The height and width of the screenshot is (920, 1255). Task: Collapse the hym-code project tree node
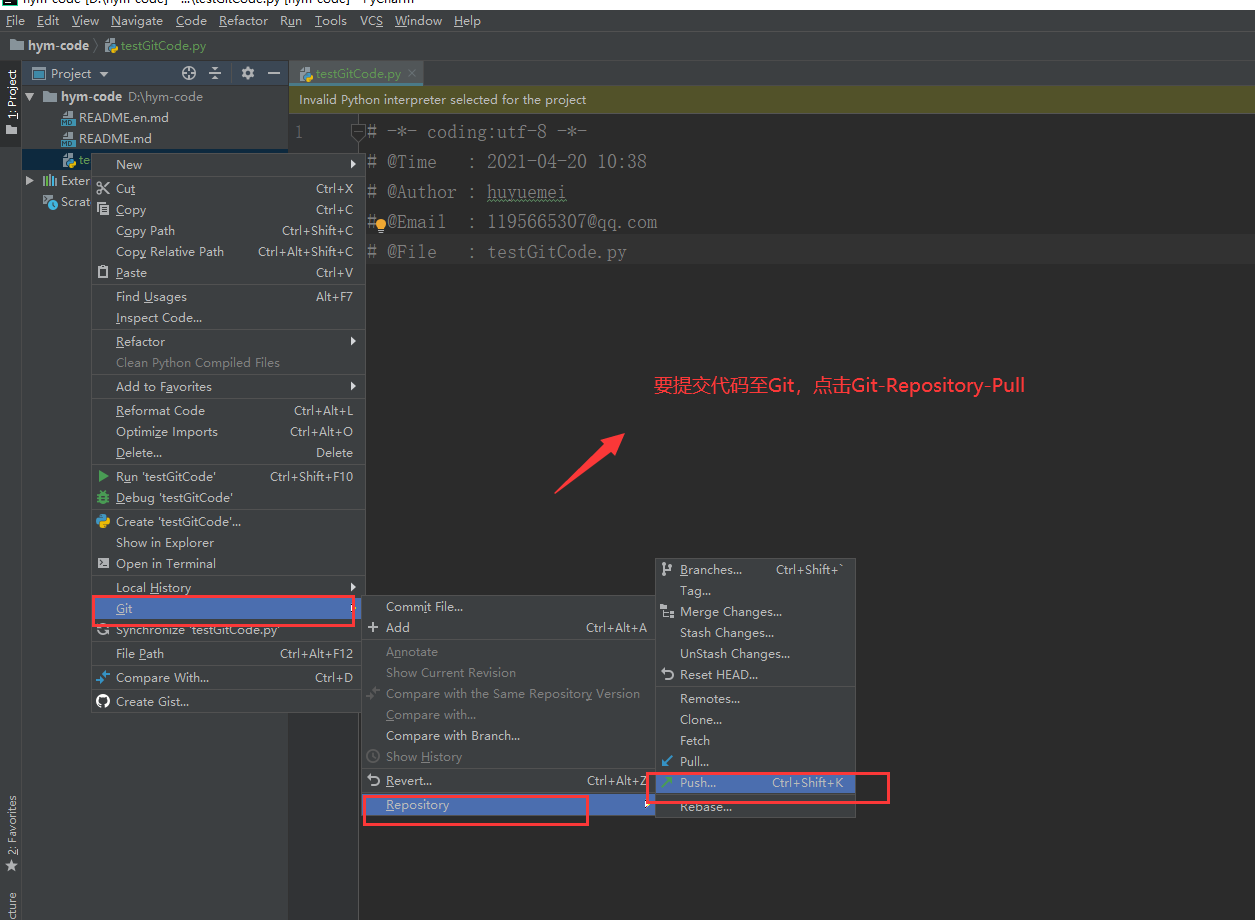30,97
